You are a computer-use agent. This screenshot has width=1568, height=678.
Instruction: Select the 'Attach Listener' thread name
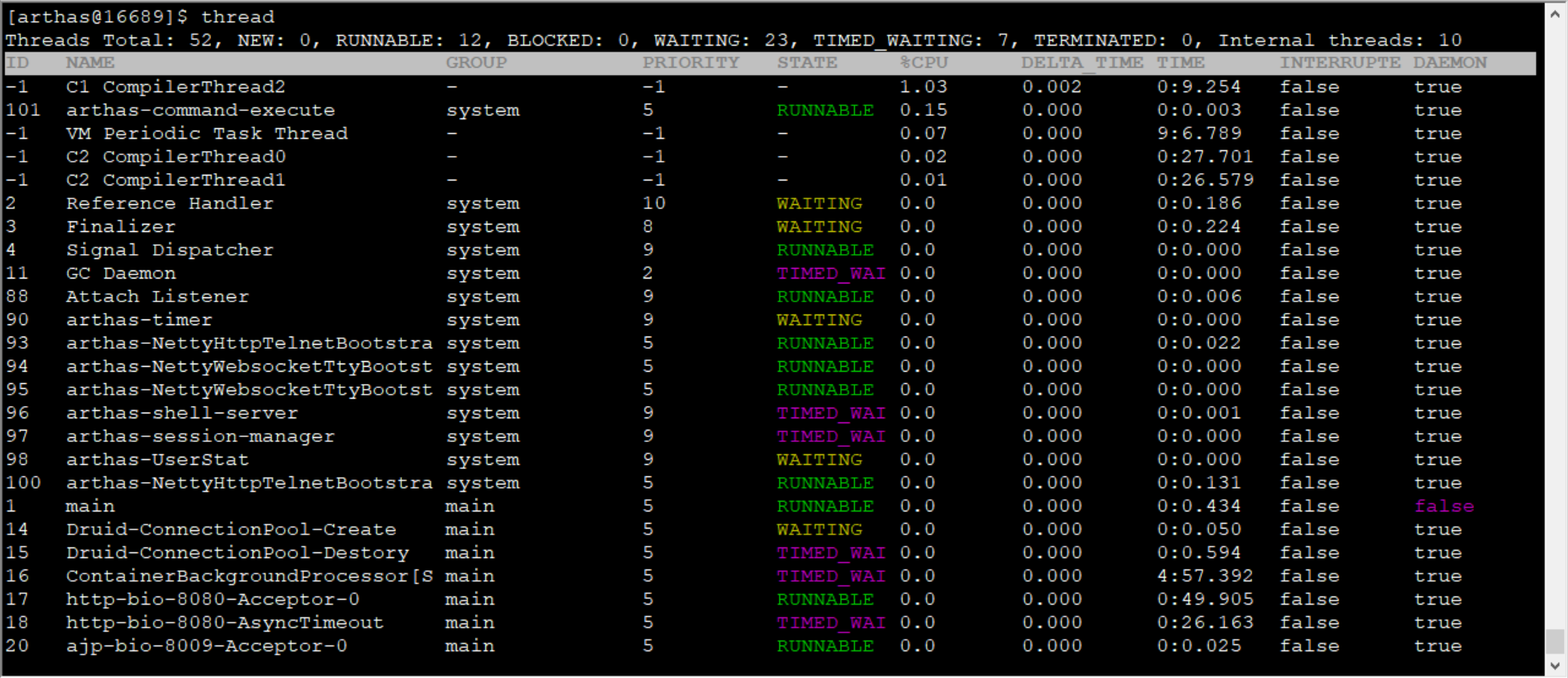click(158, 297)
